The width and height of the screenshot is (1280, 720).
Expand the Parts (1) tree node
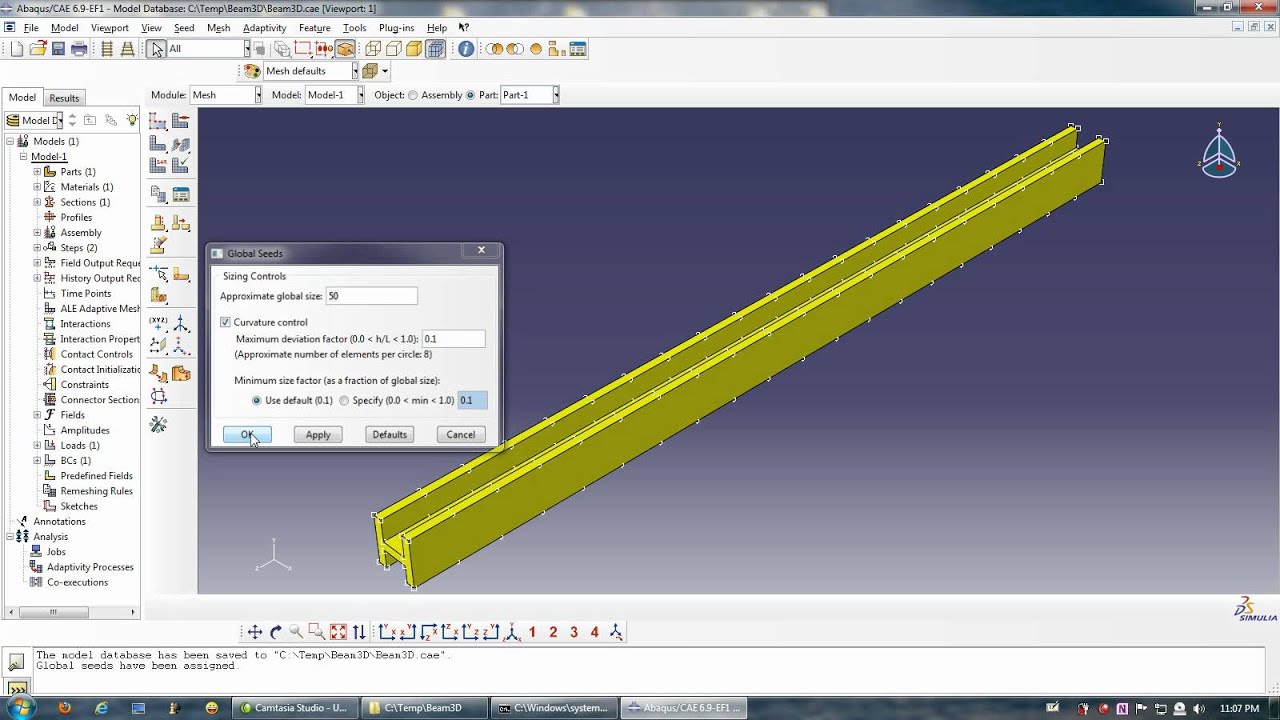(x=37, y=172)
